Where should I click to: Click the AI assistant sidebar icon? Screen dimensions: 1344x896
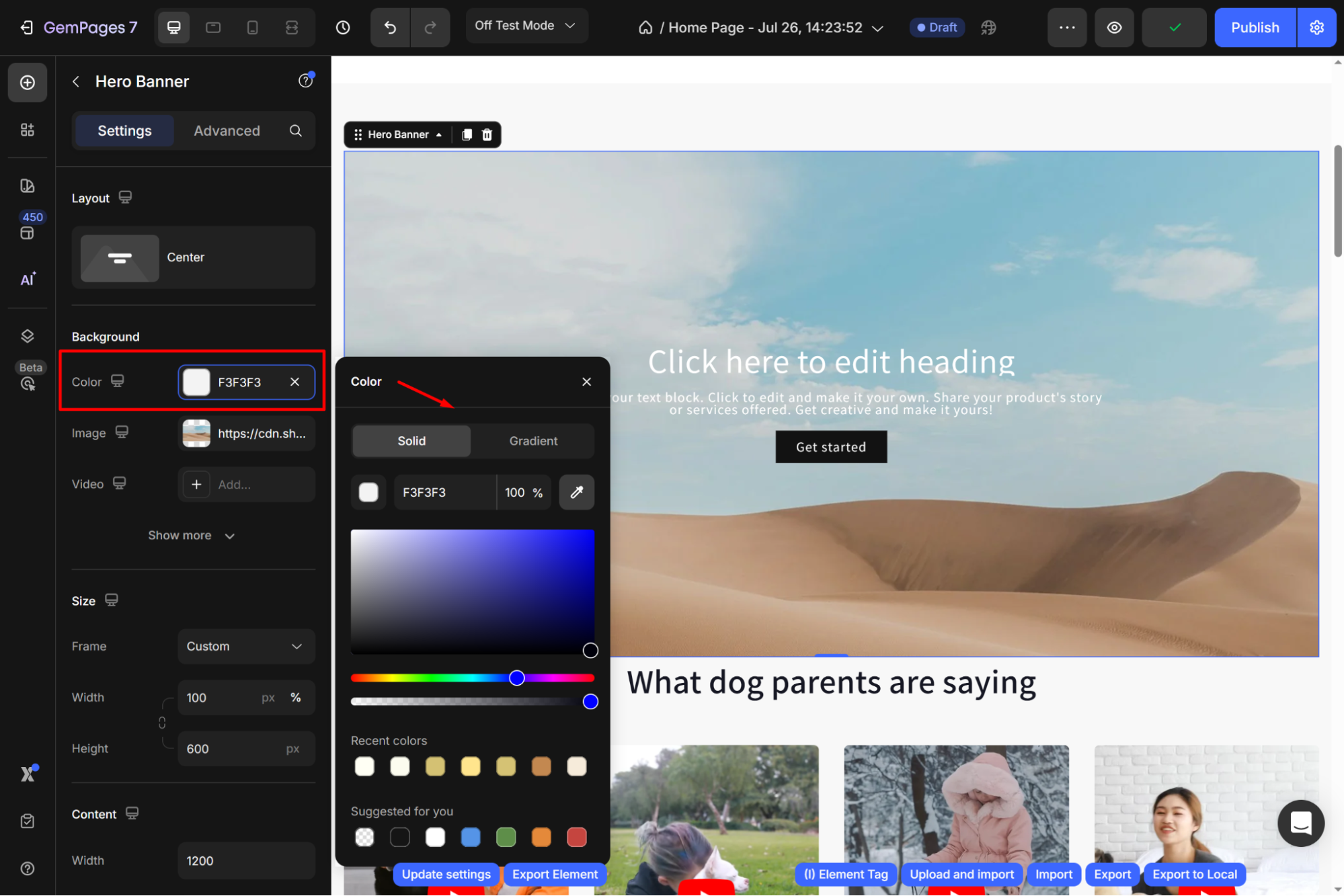point(28,279)
